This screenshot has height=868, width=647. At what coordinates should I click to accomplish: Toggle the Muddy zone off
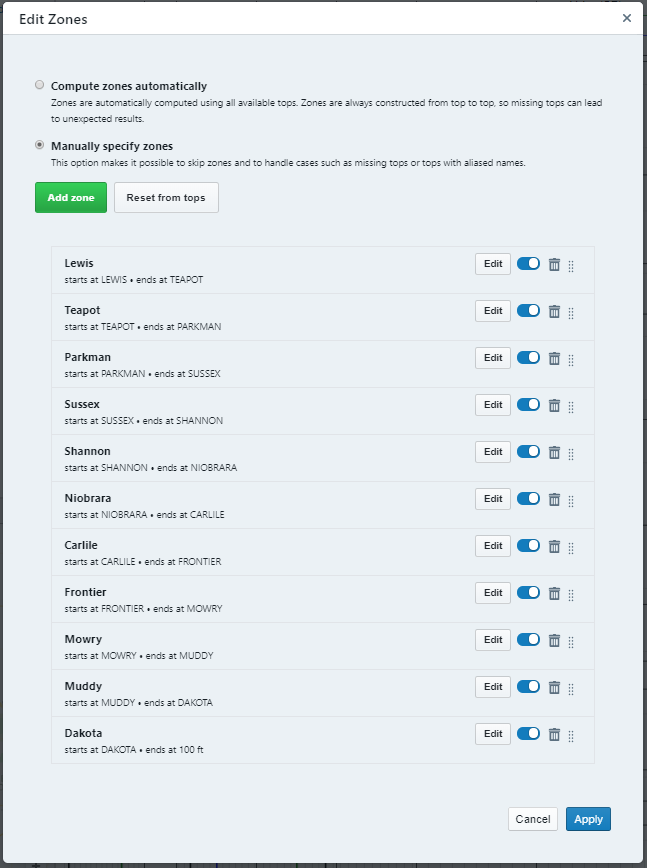click(529, 686)
